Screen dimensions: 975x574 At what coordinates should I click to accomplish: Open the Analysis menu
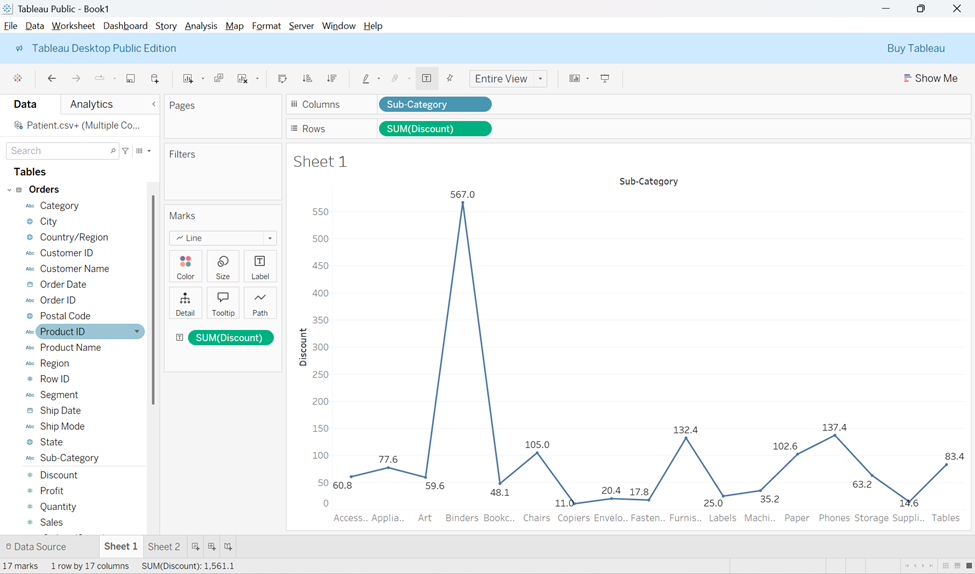(x=201, y=25)
